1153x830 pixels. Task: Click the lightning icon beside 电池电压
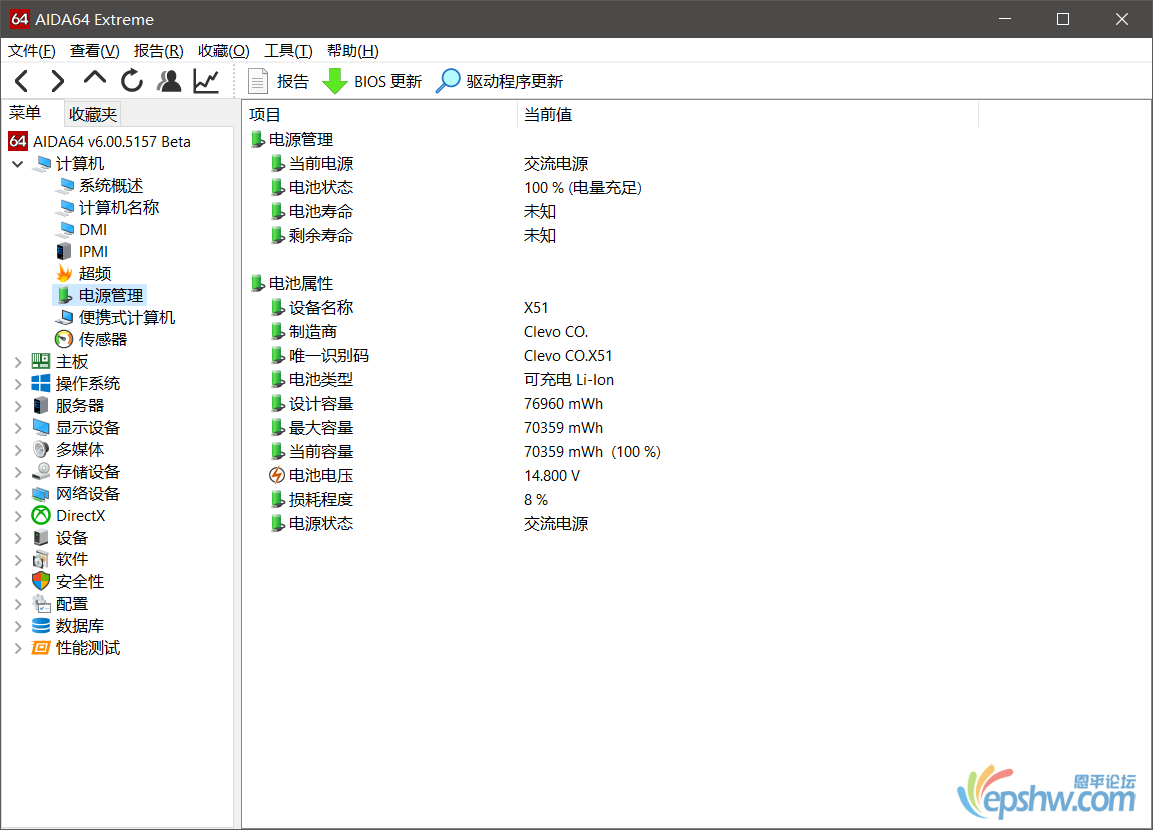pyautogui.click(x=276, y=476)
